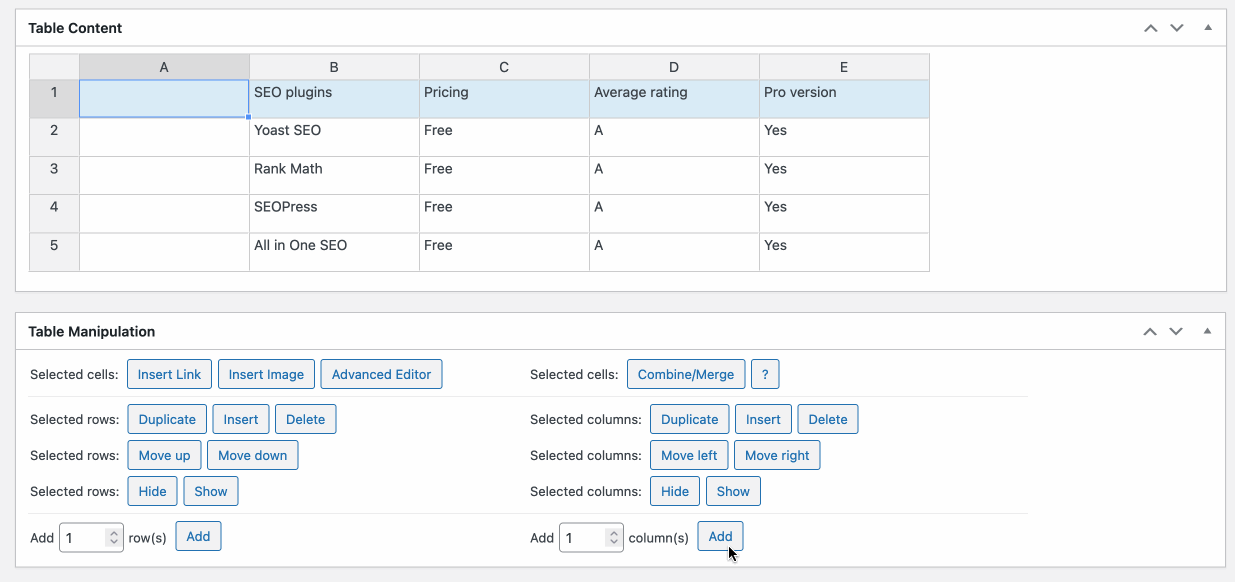1235x582 pixels.
Task: Click the 'Pricing' header cell
Action: [504, 99]
